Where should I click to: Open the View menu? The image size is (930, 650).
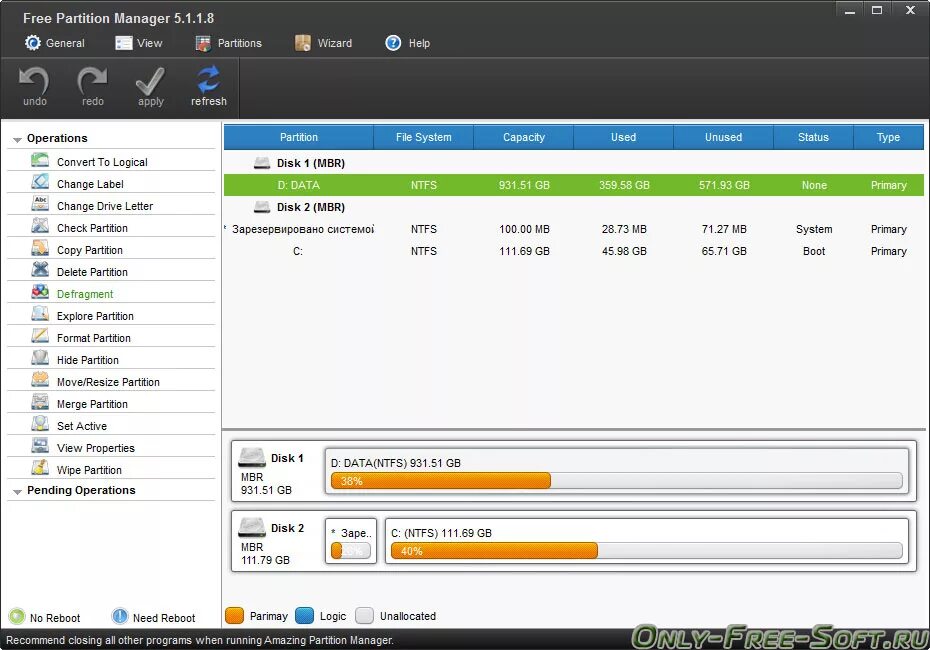coord(139,43)
